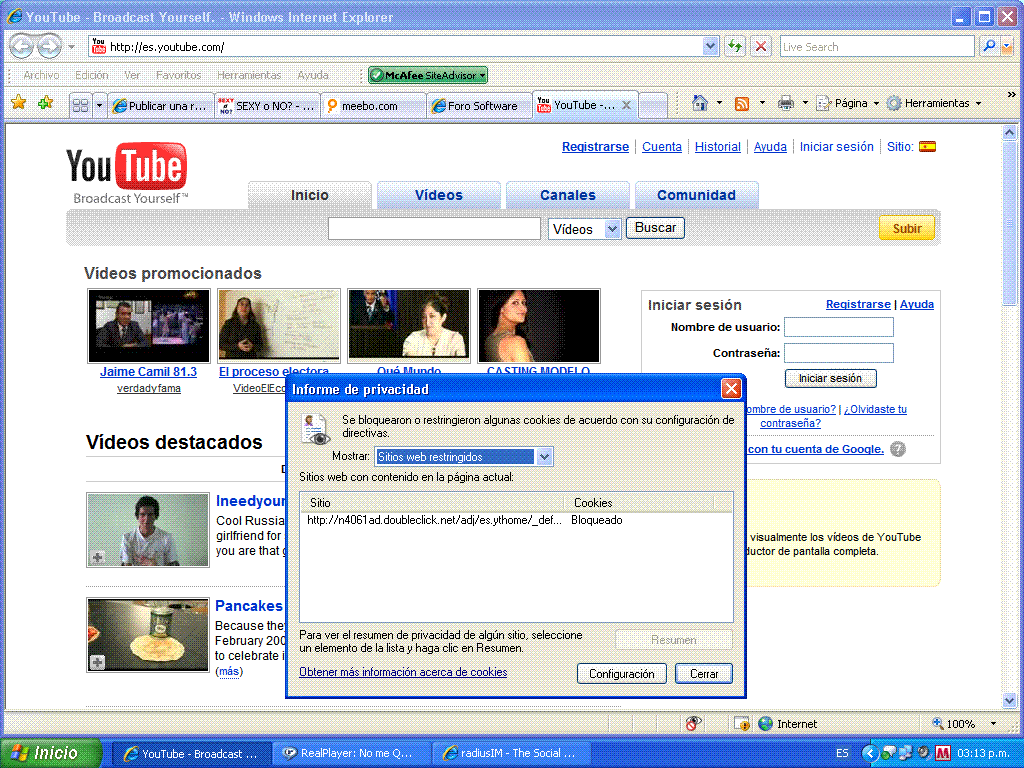Add Pancakes video to queue plus icon
Screen dimensions: 1024x768
[x=97, y=662]
